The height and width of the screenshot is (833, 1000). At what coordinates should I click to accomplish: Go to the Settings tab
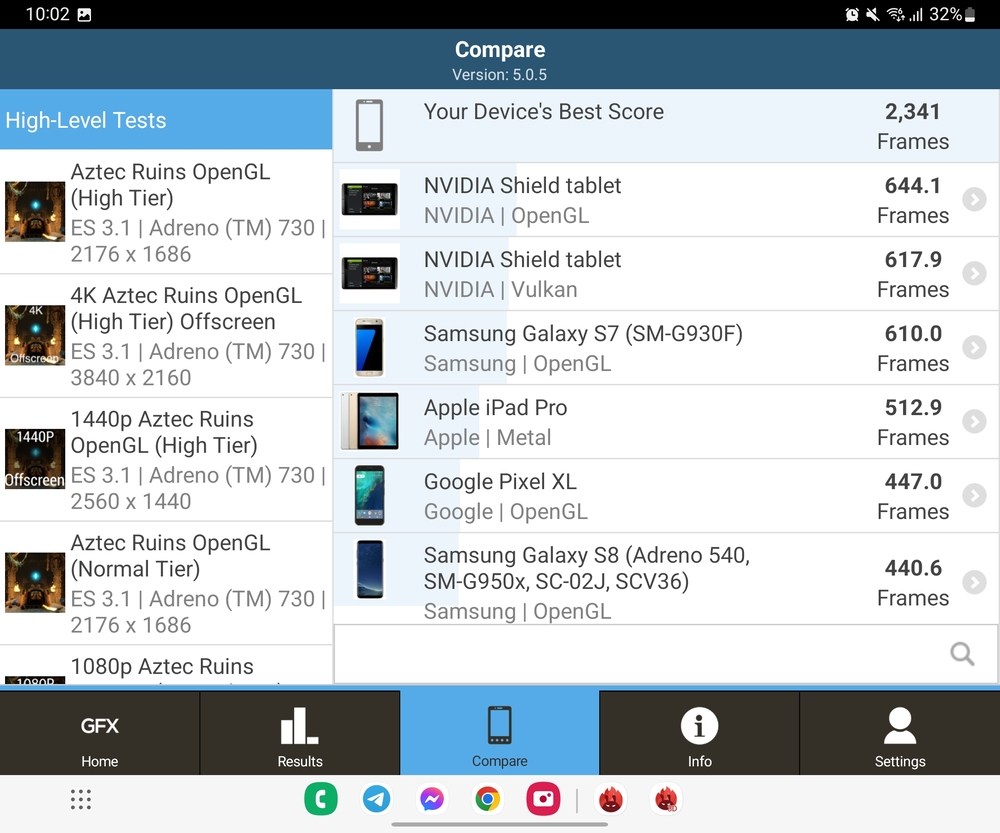899,733
